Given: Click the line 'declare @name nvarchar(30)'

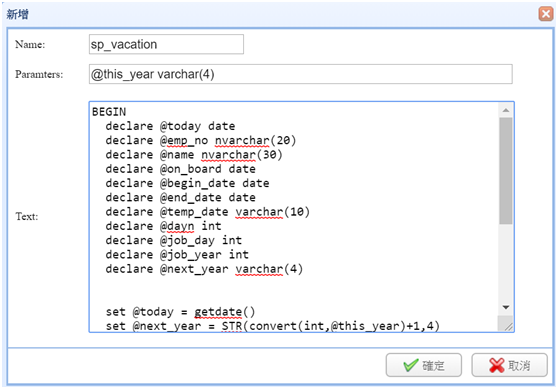Looking at the screenshot, I should pyautogui.click(x=194, y=155).
